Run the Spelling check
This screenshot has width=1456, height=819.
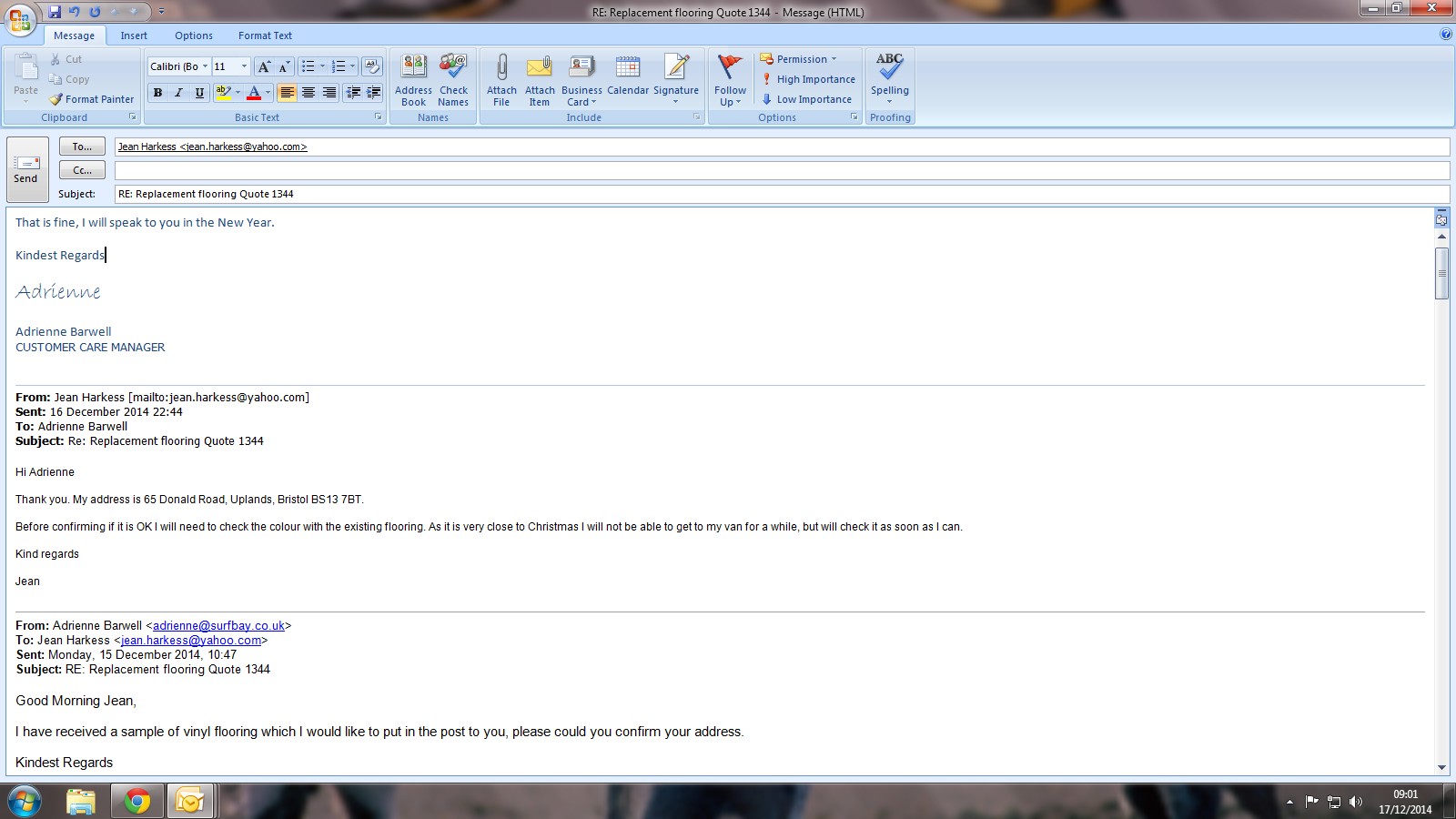890,79
